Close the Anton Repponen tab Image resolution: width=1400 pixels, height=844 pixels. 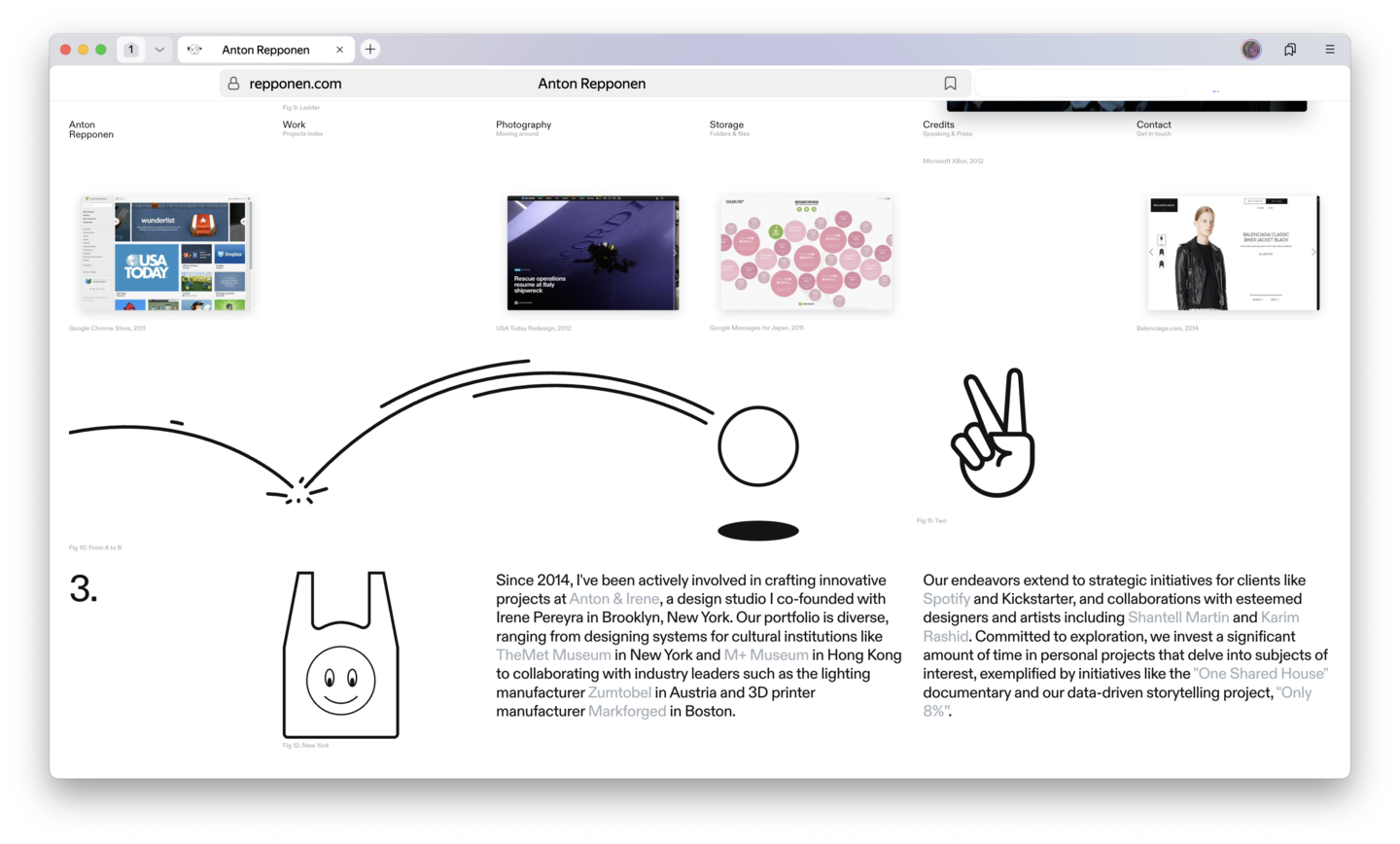coord(339,50)
